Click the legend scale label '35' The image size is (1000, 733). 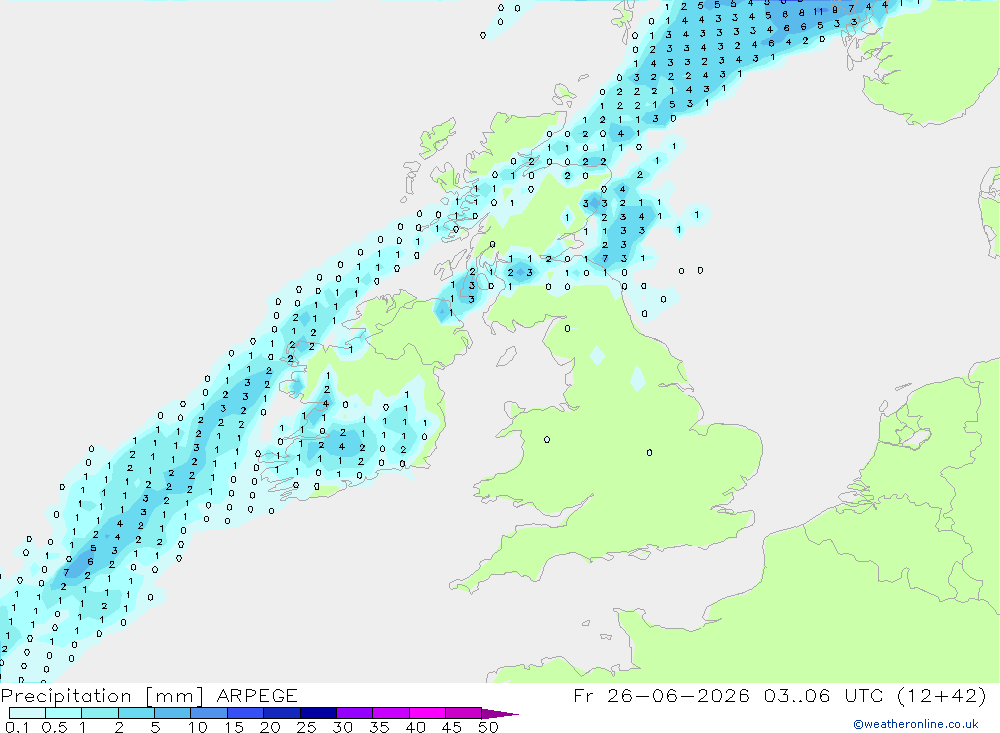[379, 727]
